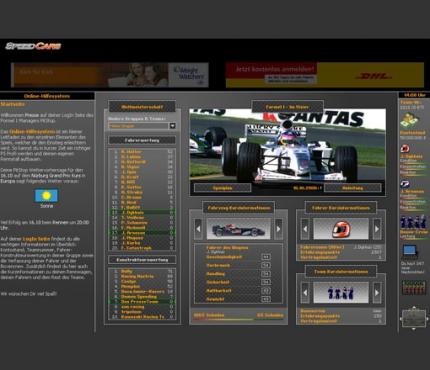Click the track map icon at sidebar bottom
Viewport: 430px width, 370px height.
[414, 318]
